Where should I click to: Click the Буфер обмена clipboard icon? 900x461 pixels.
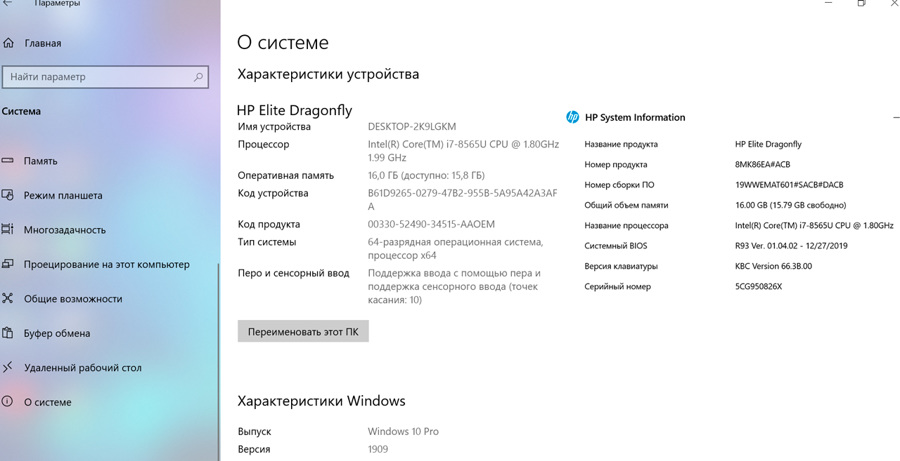coord(7,333)
